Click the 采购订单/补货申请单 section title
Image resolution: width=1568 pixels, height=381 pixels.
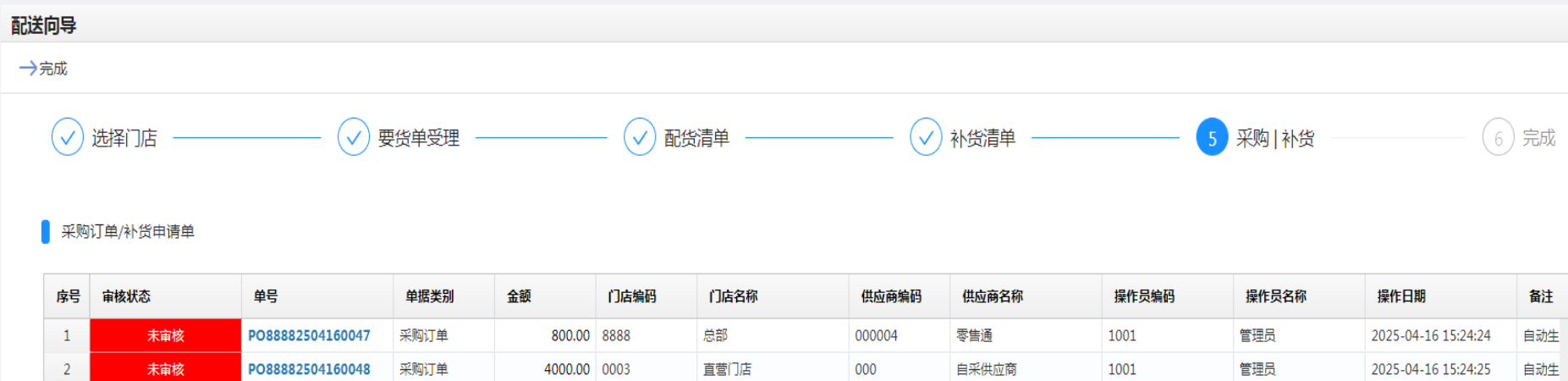click(128, 232)
